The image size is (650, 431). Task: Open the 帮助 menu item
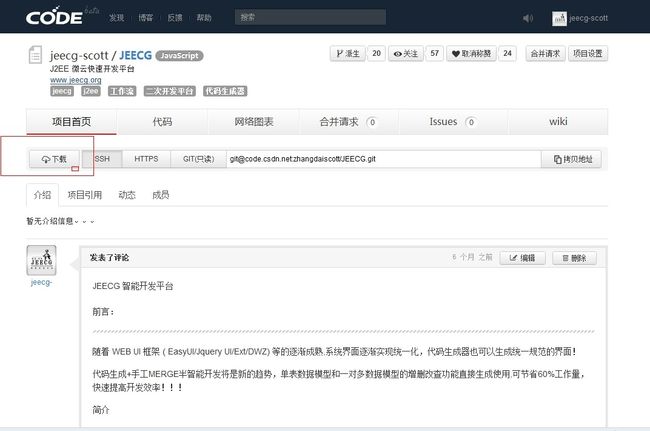[204, 18]
